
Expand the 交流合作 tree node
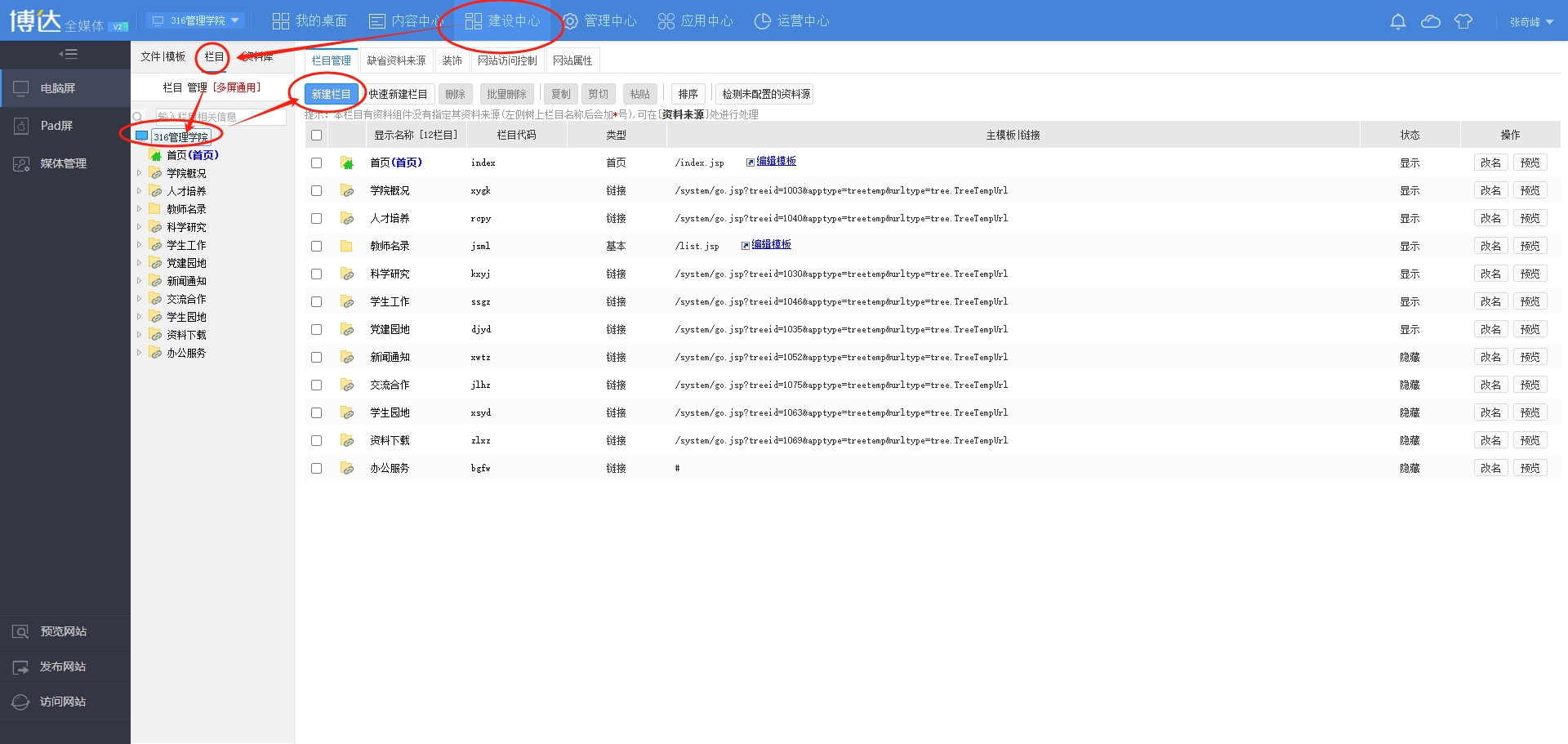(x=139, y=299)
